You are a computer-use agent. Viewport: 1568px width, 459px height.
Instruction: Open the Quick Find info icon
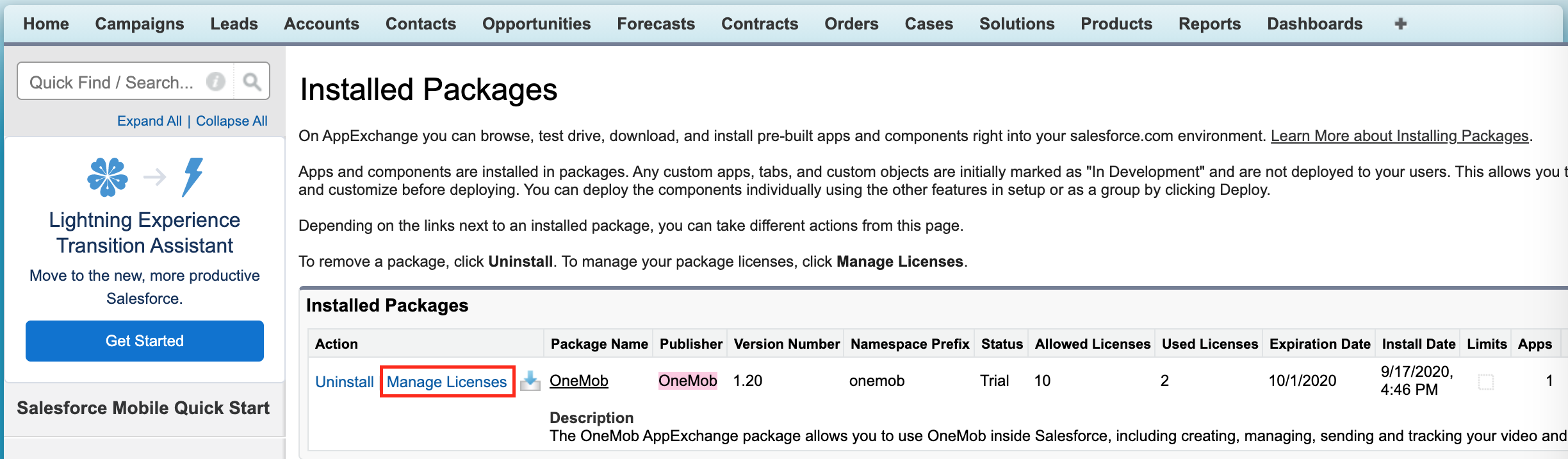(216, 81)
